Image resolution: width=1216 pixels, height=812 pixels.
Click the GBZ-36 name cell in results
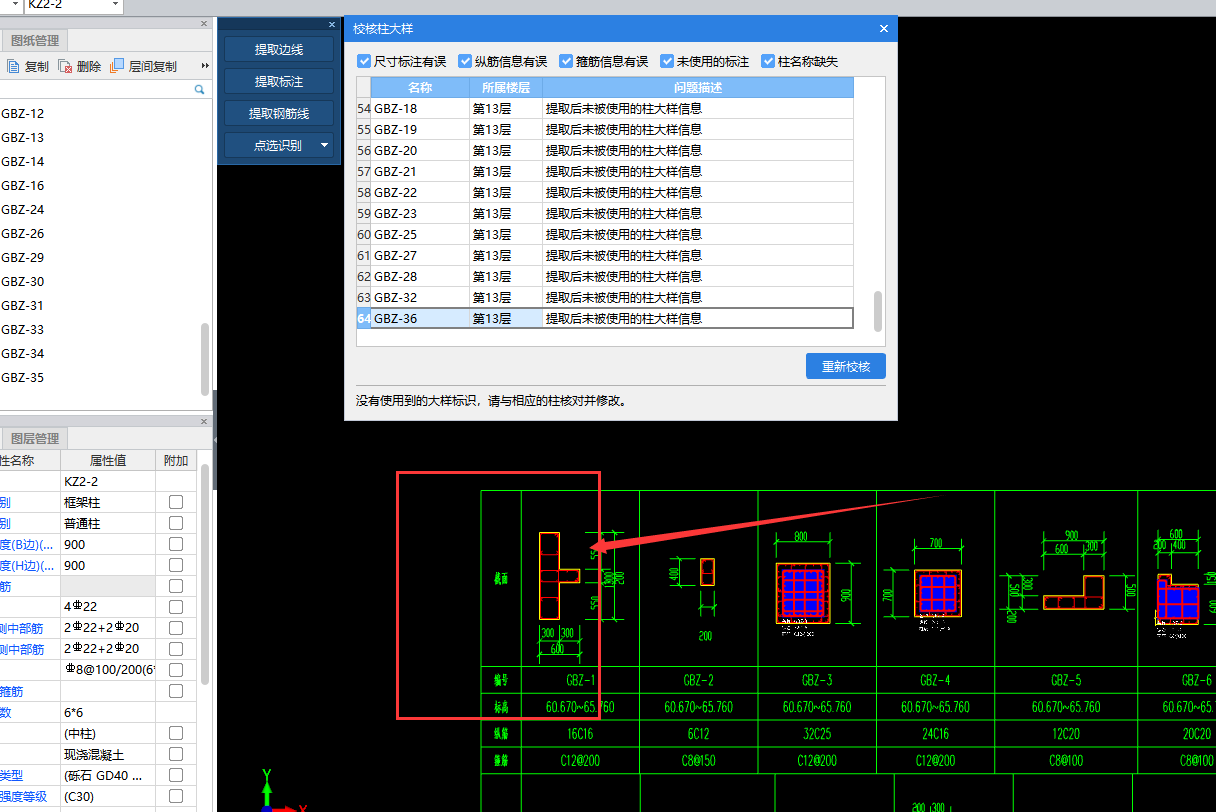coord(420,318)
